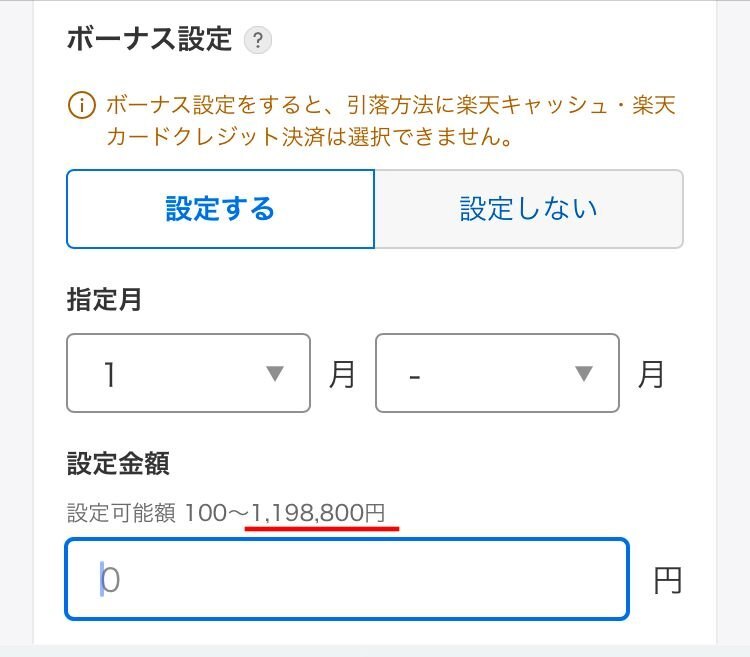Select the 設定しない option
Image resolution: width=750 pixels, height=657 pixels.
pos(528,209)
